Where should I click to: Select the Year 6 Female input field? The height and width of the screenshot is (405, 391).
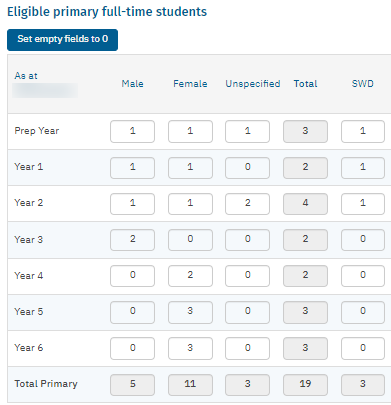[190, 348]
